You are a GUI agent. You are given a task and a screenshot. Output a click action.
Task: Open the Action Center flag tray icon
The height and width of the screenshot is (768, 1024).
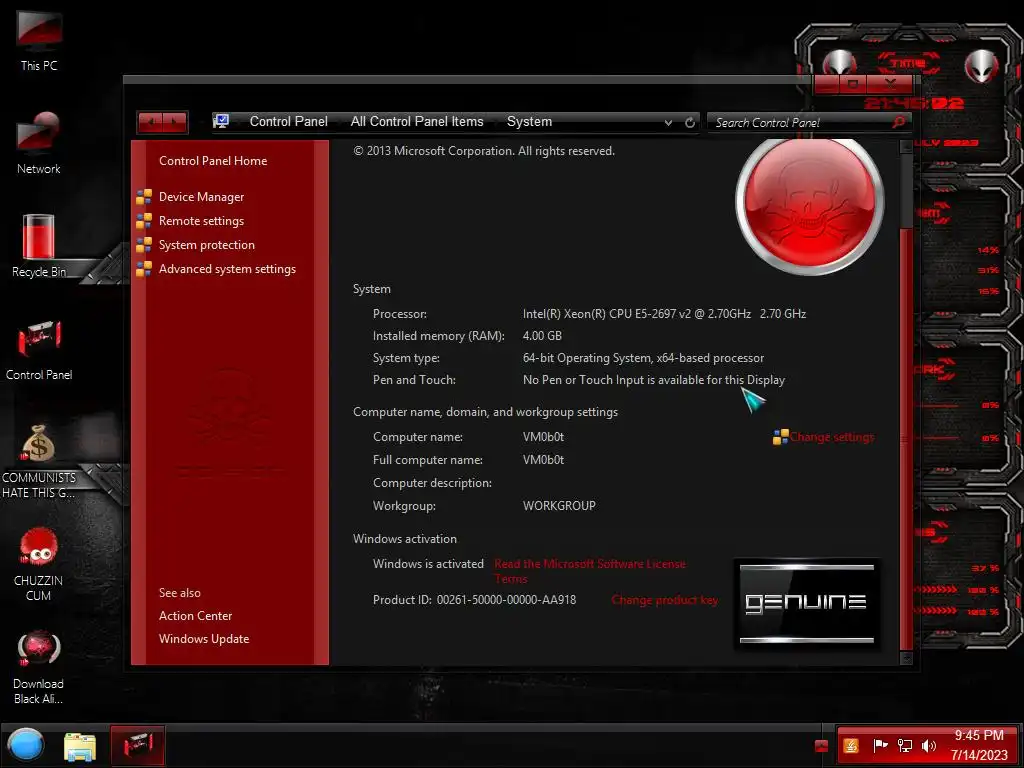(880, 746)
